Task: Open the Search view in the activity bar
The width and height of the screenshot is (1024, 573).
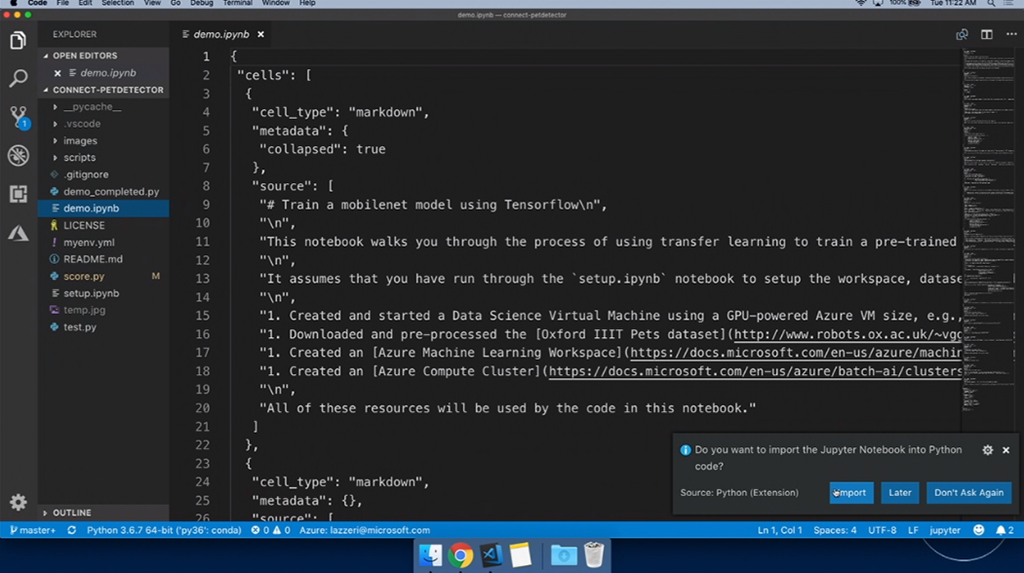Action: [18, 78]
